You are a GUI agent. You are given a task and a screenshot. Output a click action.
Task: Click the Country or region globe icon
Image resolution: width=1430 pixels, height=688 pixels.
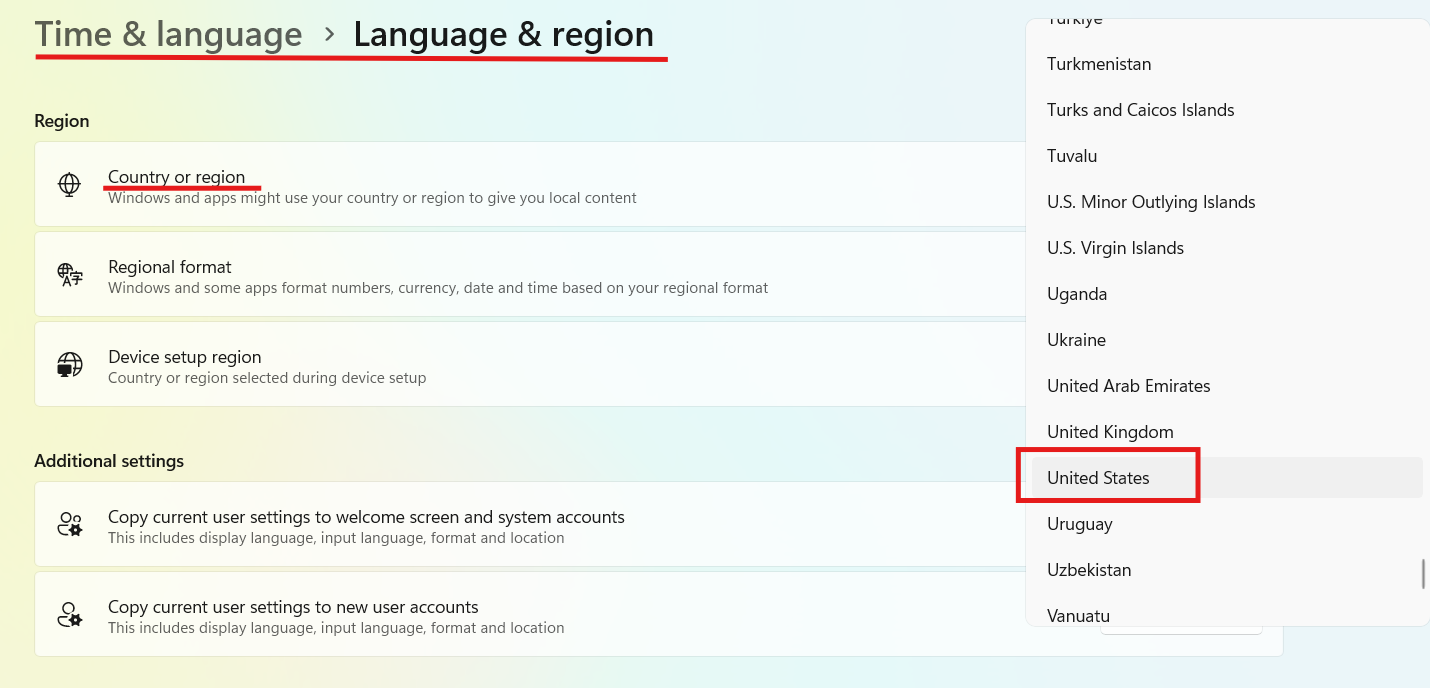point(67,184)
